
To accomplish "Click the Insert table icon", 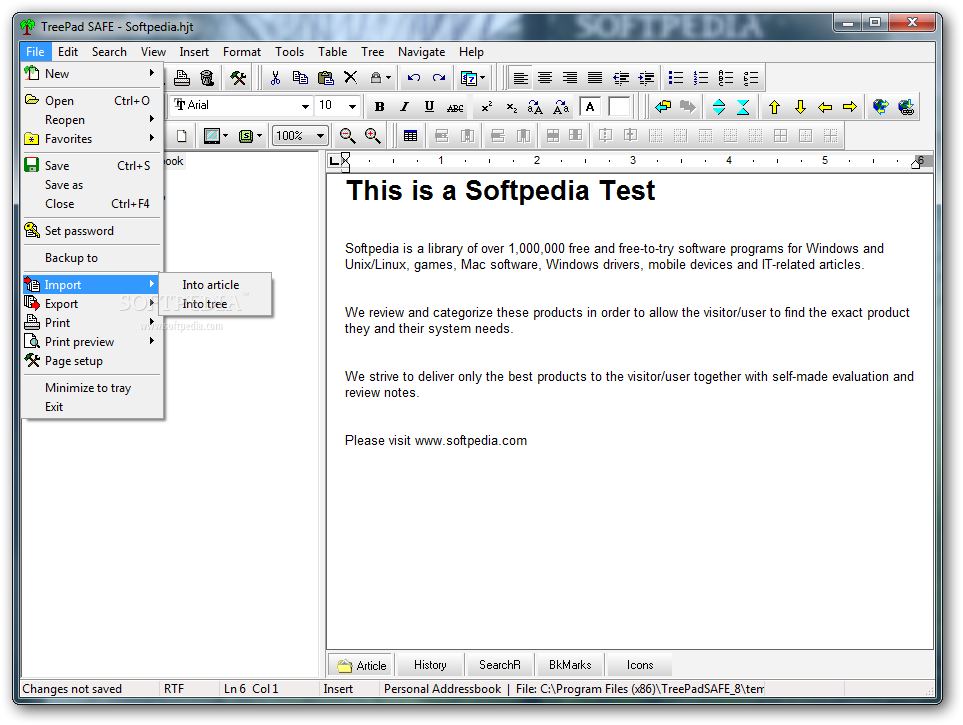I will [x=410, y=136].
